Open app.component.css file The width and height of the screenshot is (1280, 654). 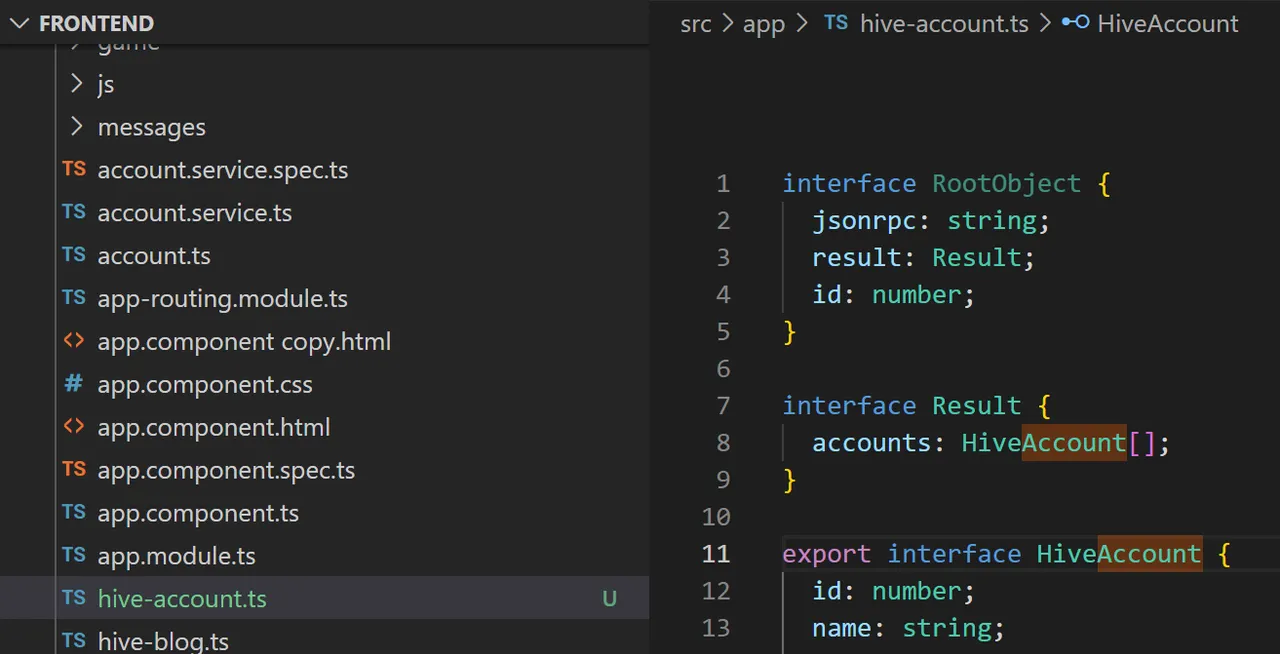click(205, 385)
